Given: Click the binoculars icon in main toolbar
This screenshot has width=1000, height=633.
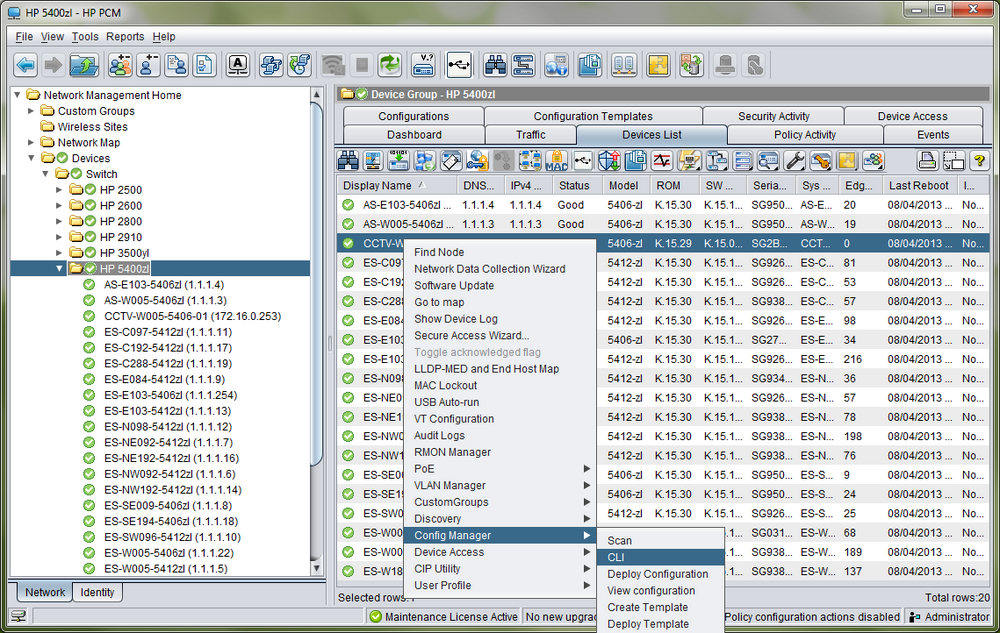Looking at the screenshot, I should pyautogui.click(x=495, y=65).
